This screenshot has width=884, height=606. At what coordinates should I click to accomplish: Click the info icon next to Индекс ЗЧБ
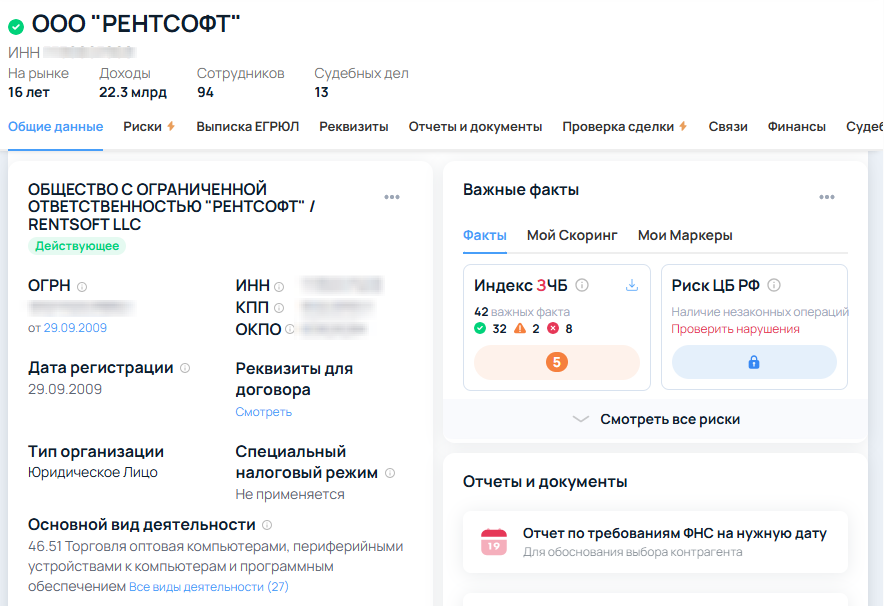(582, 285)
